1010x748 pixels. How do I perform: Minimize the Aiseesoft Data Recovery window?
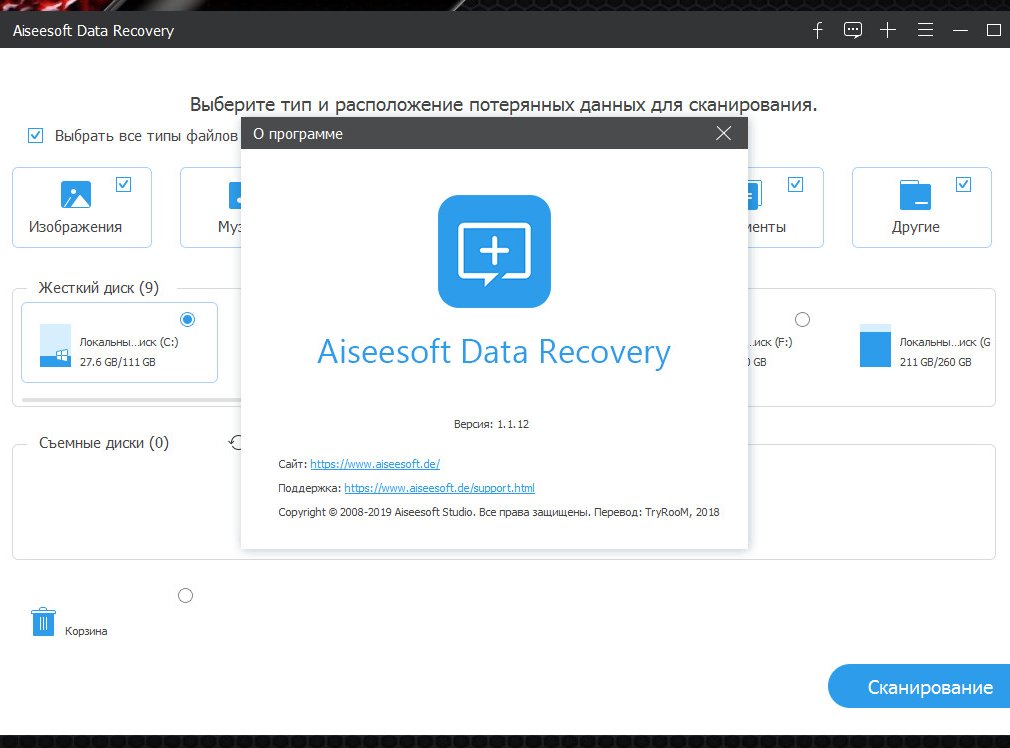pyautogui.click(x=960, y=30)
